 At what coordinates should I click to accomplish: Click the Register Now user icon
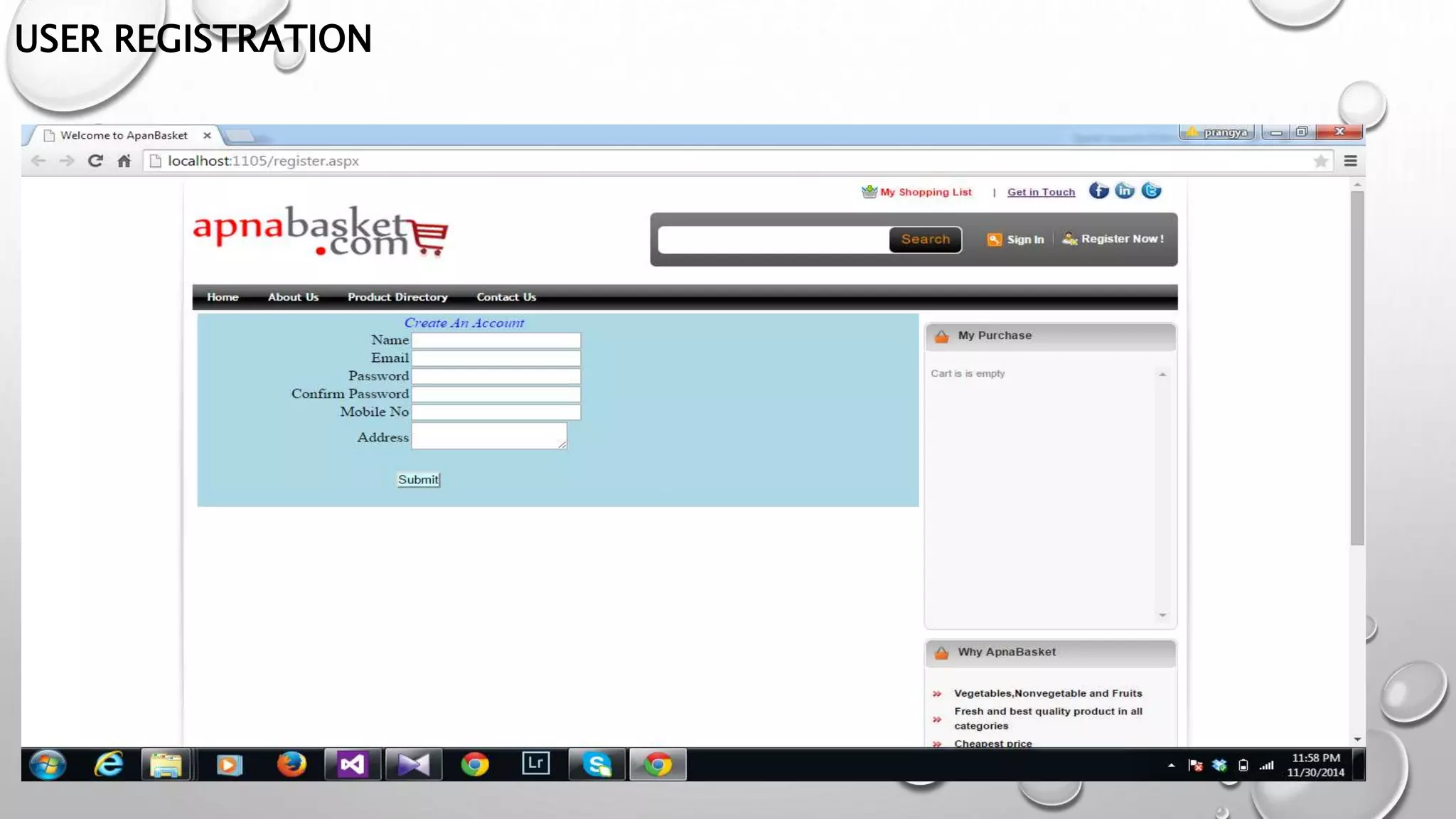point(1069,239)
